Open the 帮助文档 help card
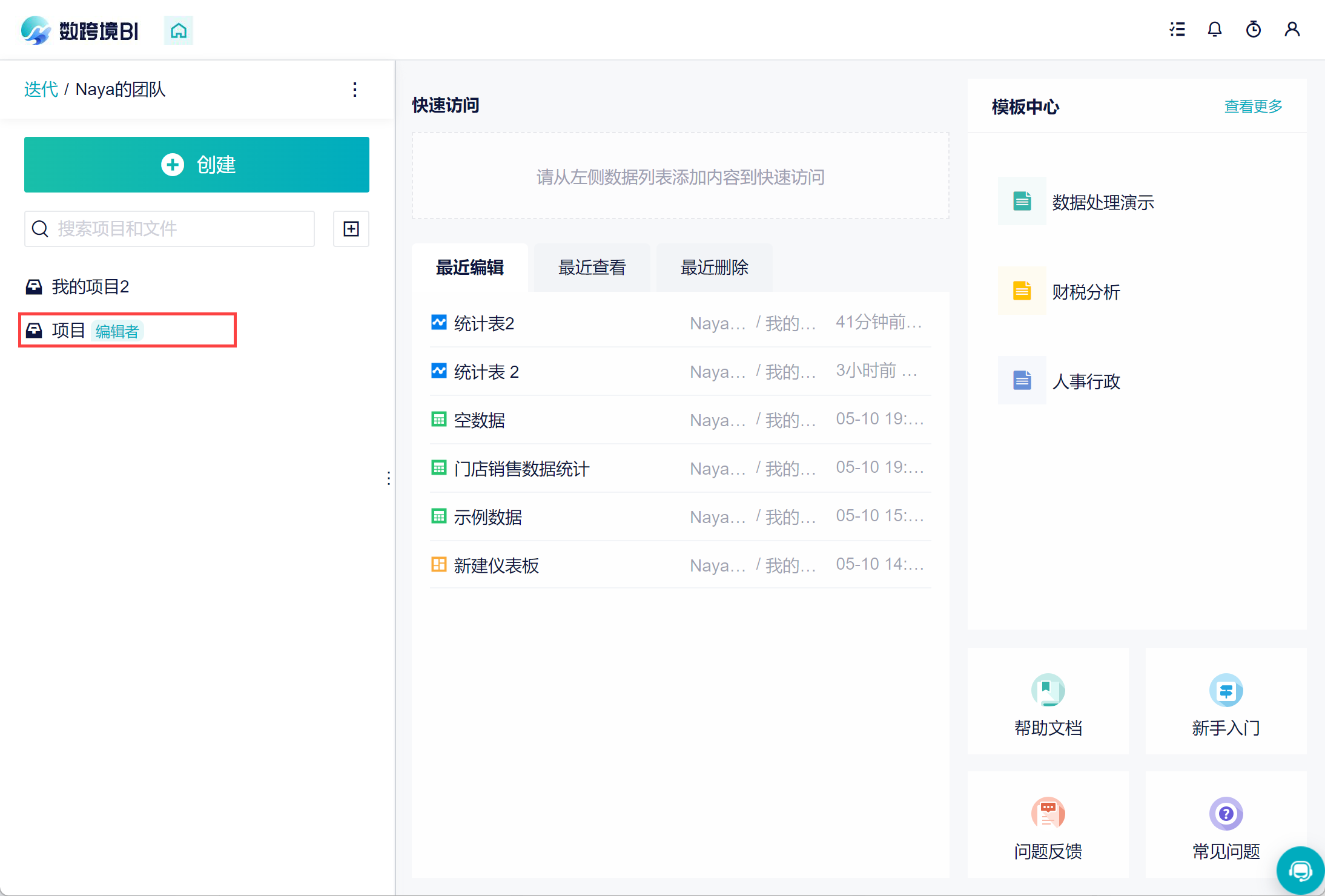 pos(1048,702)
